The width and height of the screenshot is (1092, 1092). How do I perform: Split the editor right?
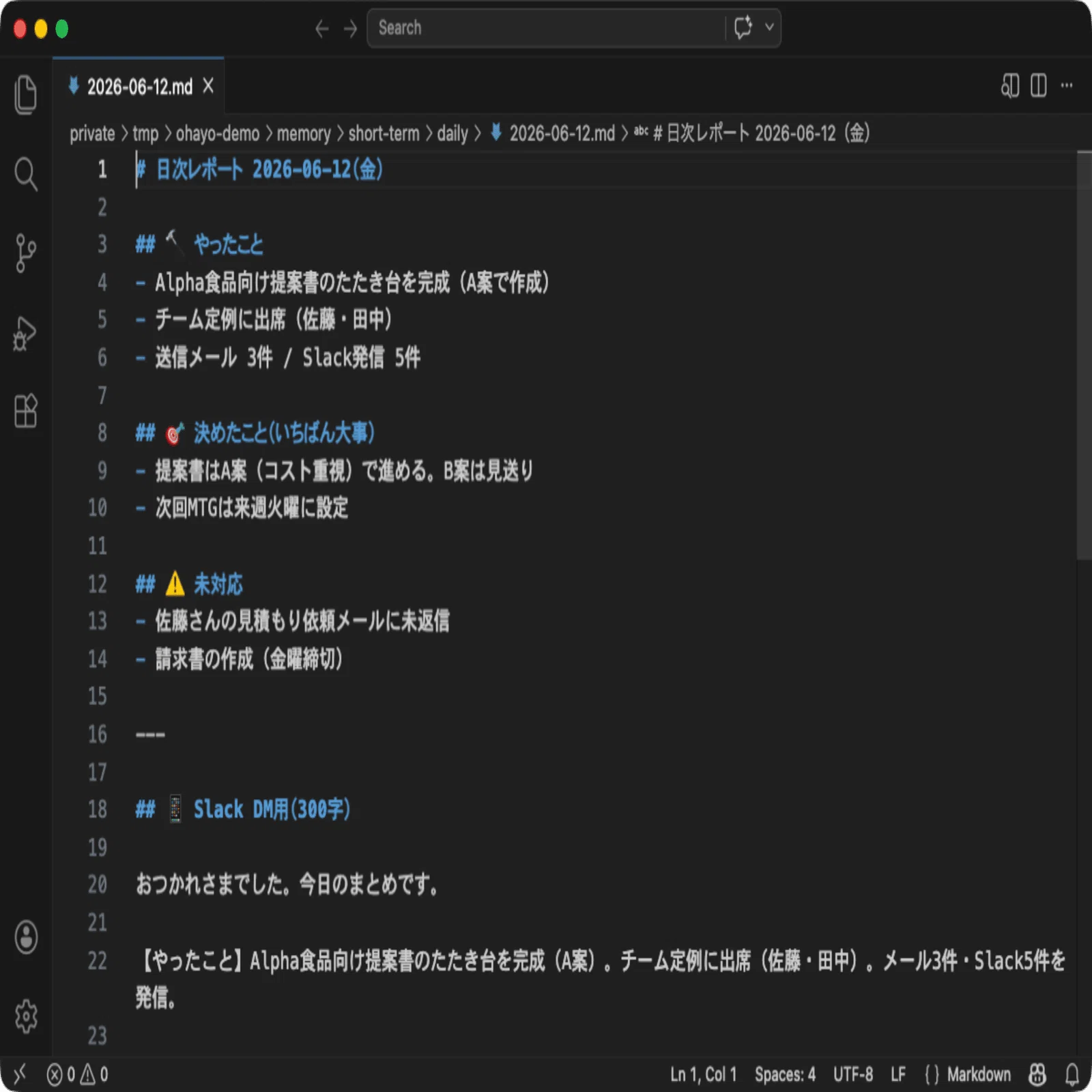1039,86
